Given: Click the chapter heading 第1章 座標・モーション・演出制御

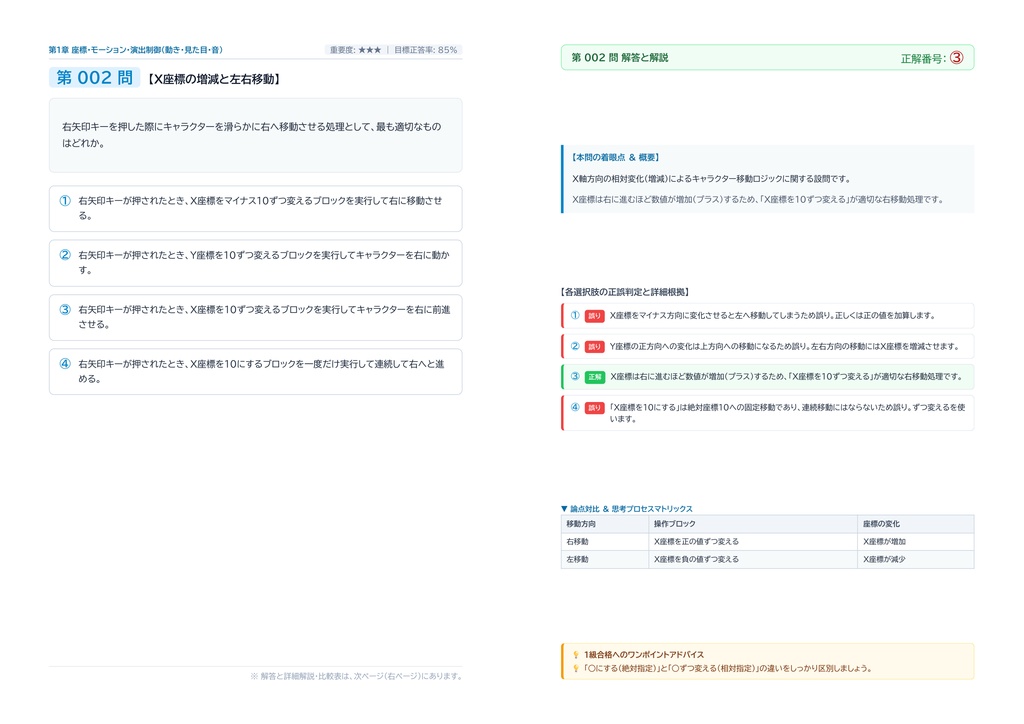Looking at the screenshot, I should pos(136,50).
